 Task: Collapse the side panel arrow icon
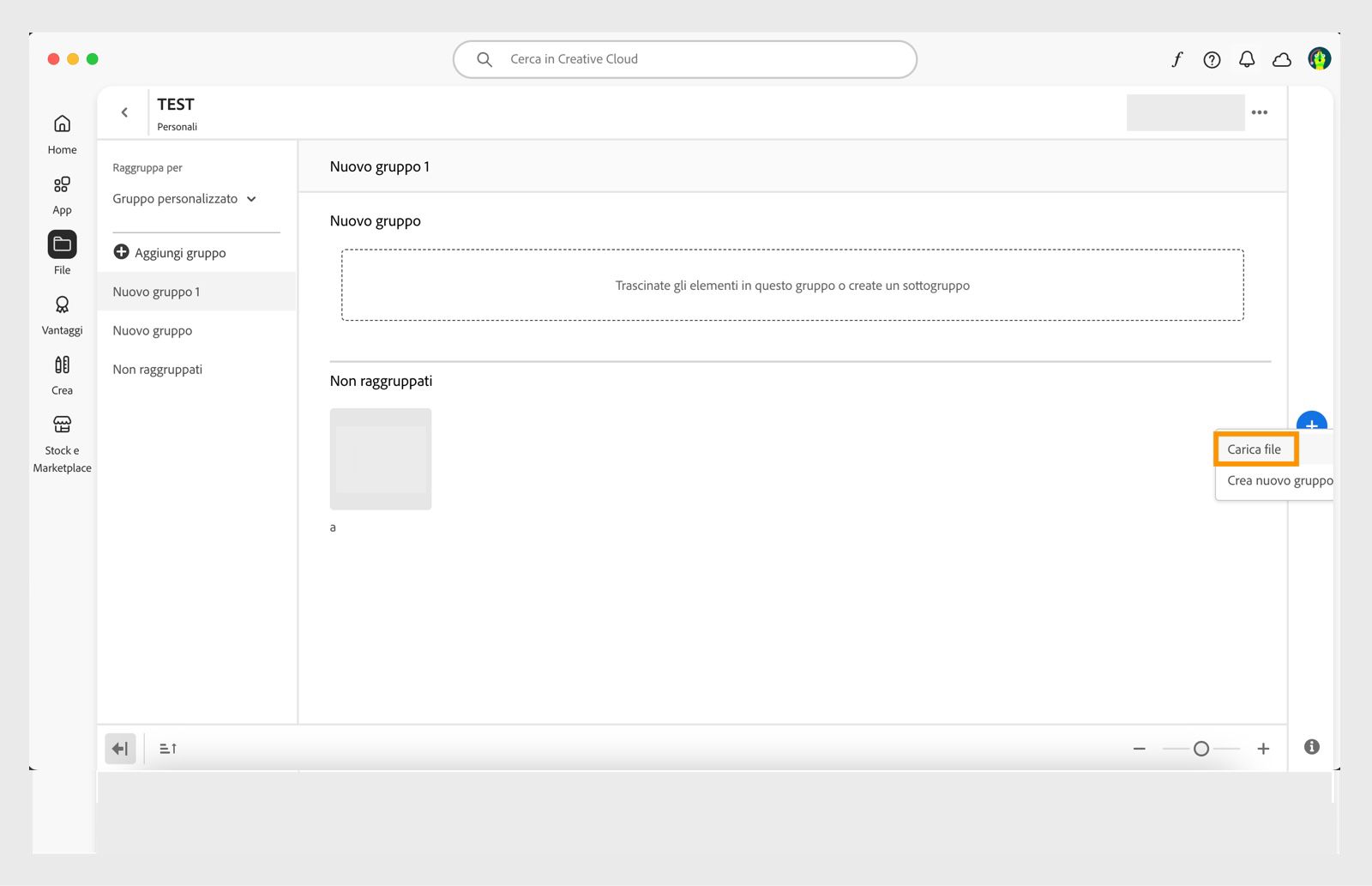click(120, 749)
